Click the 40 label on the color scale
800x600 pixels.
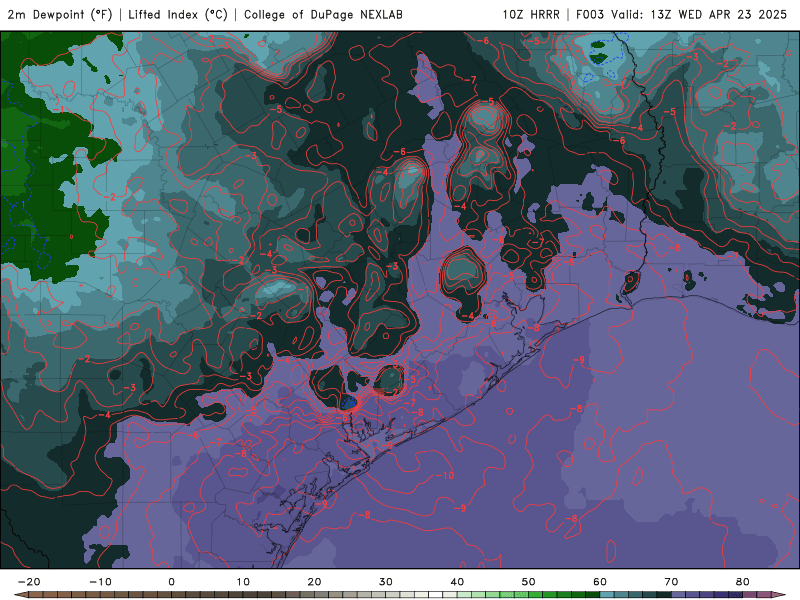coord(457,582)
